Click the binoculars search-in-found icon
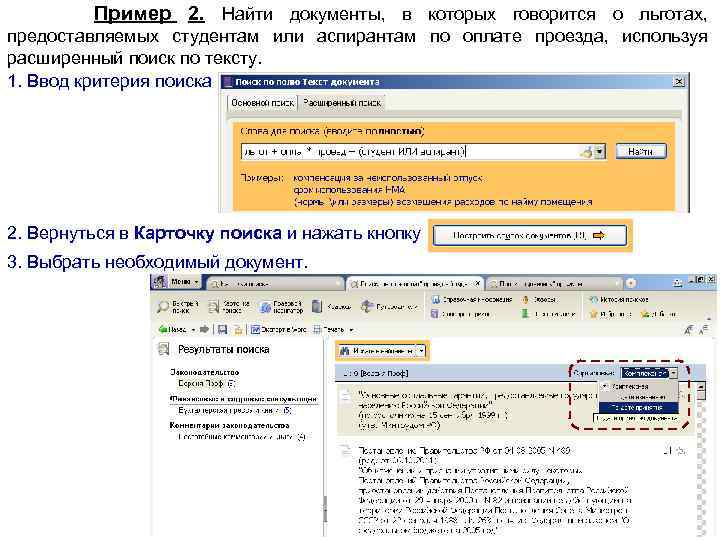 click(x=345, y=351)
